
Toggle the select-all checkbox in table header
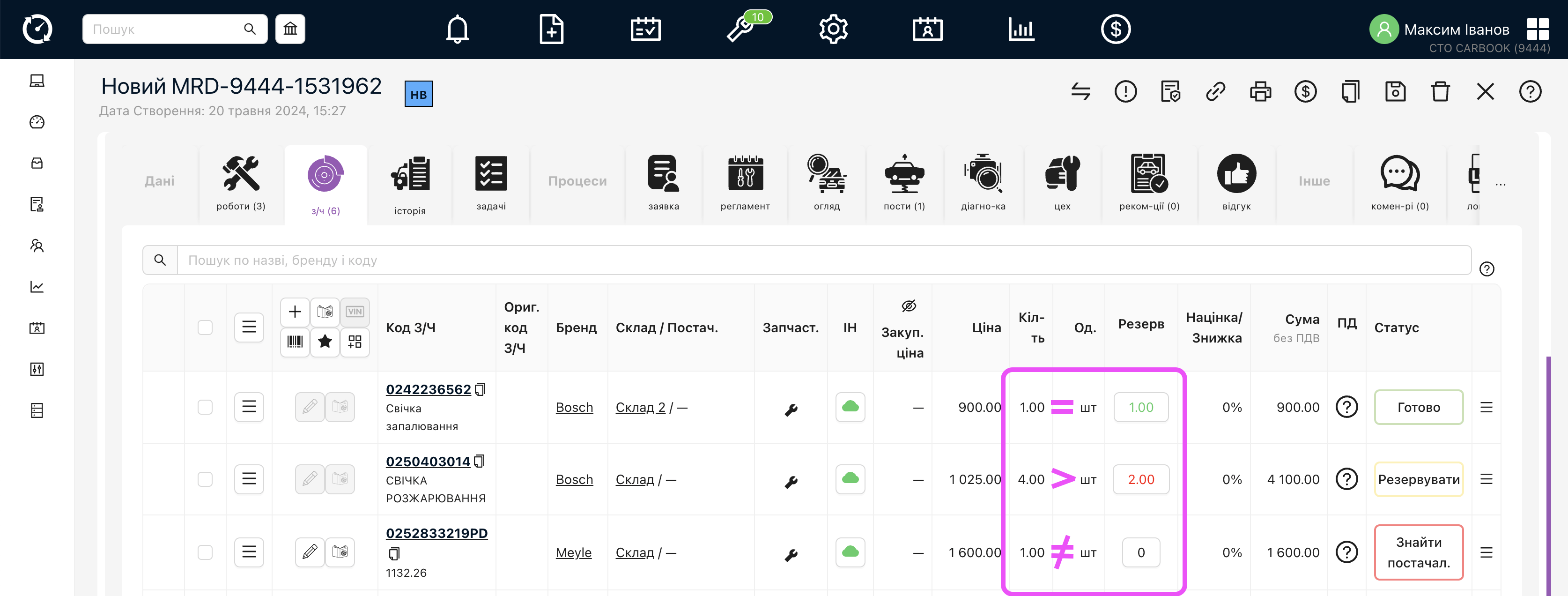[205, 328]
